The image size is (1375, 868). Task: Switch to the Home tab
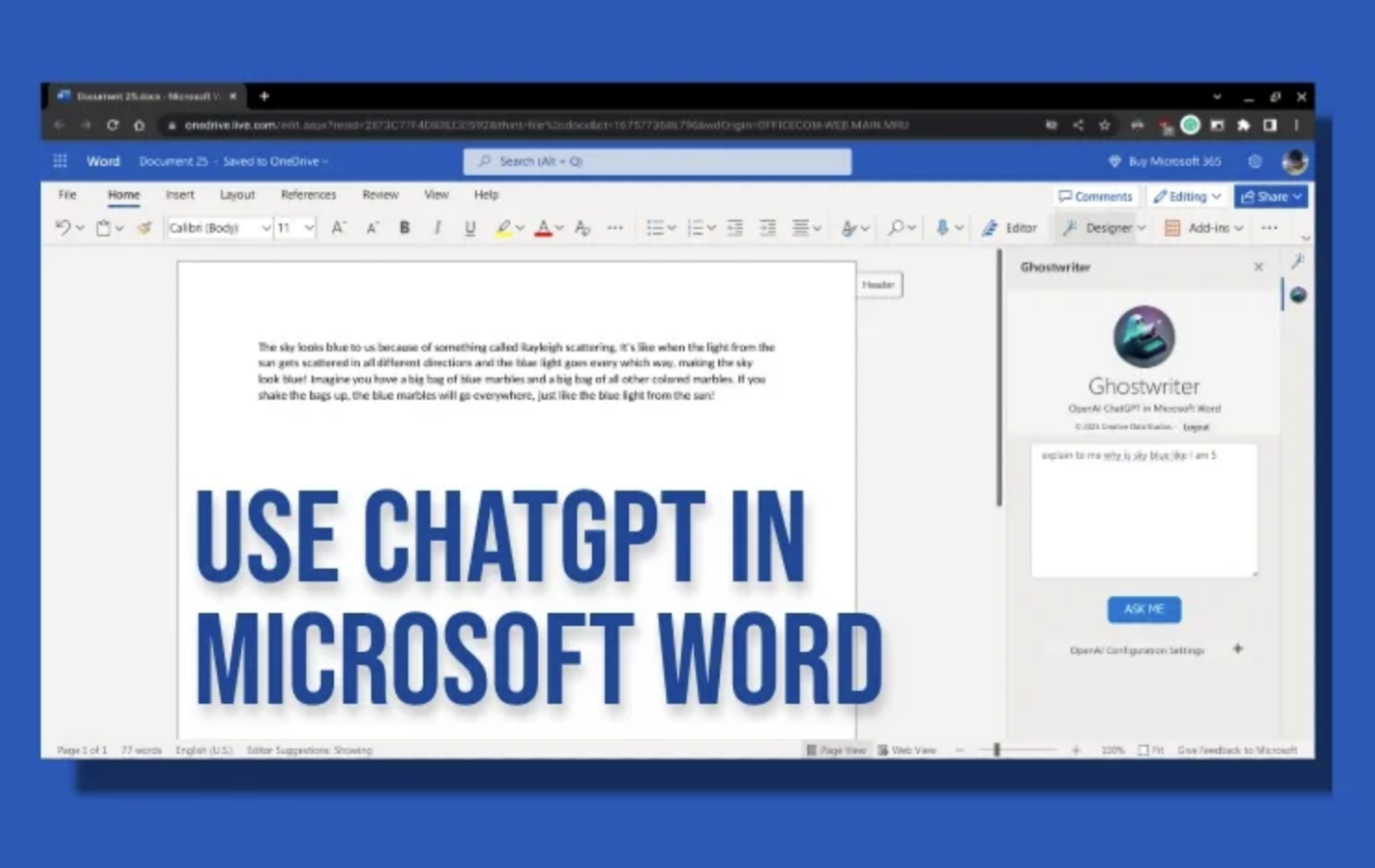coord(123,195)
